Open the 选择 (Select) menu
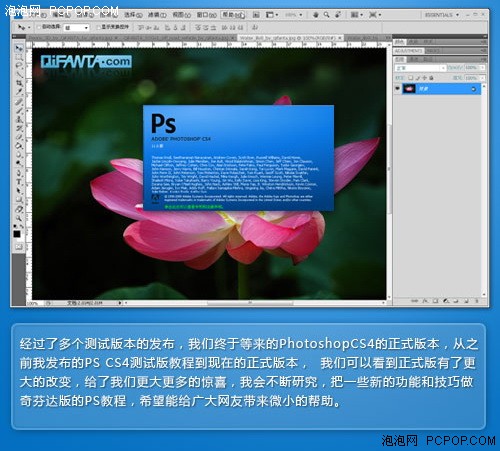This screenshot has height=451, width=500. point(133,15)
